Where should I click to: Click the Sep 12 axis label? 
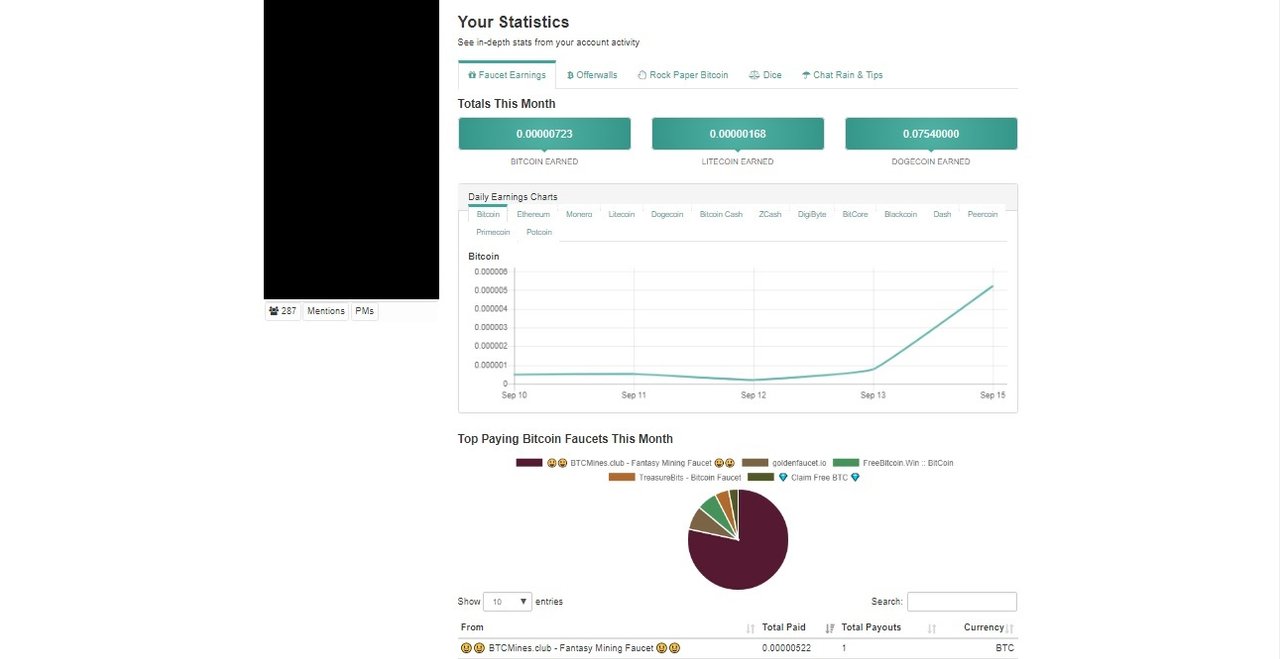[x=753, y=396]
